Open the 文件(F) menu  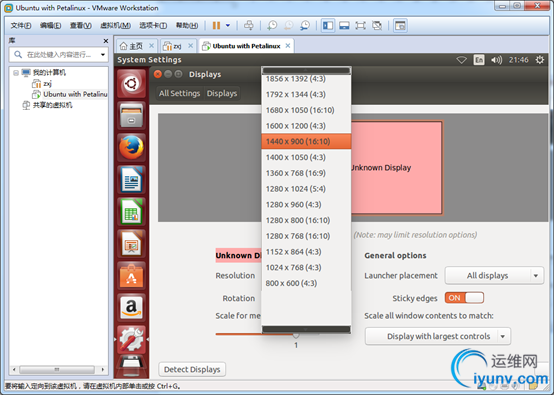click(x=20, y=25)
